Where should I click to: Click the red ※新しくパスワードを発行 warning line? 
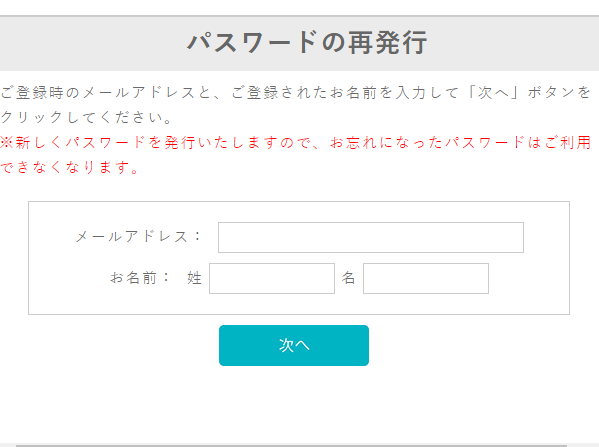point(296,143)
